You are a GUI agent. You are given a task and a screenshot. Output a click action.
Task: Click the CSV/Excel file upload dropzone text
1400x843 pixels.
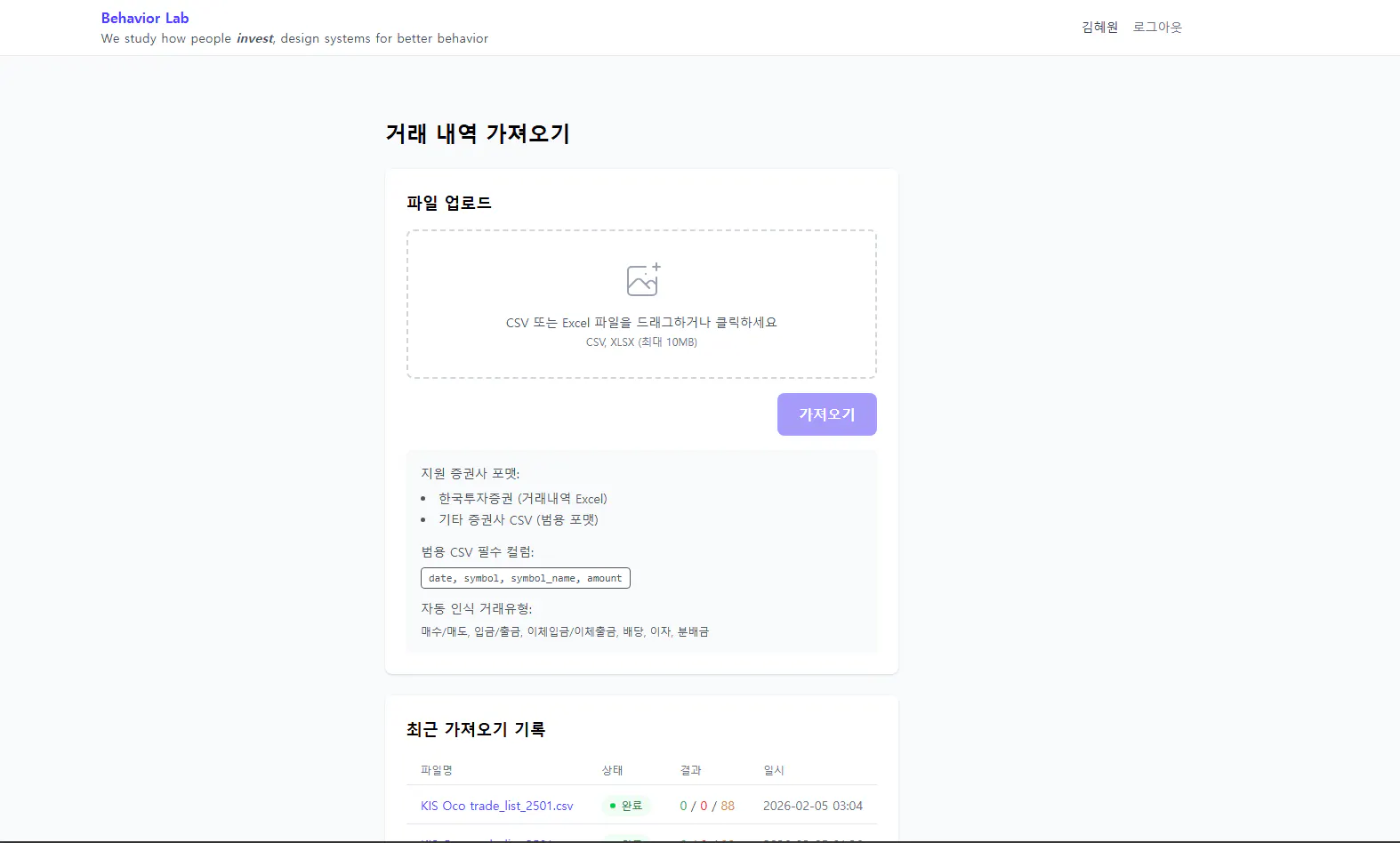[641, 323]
